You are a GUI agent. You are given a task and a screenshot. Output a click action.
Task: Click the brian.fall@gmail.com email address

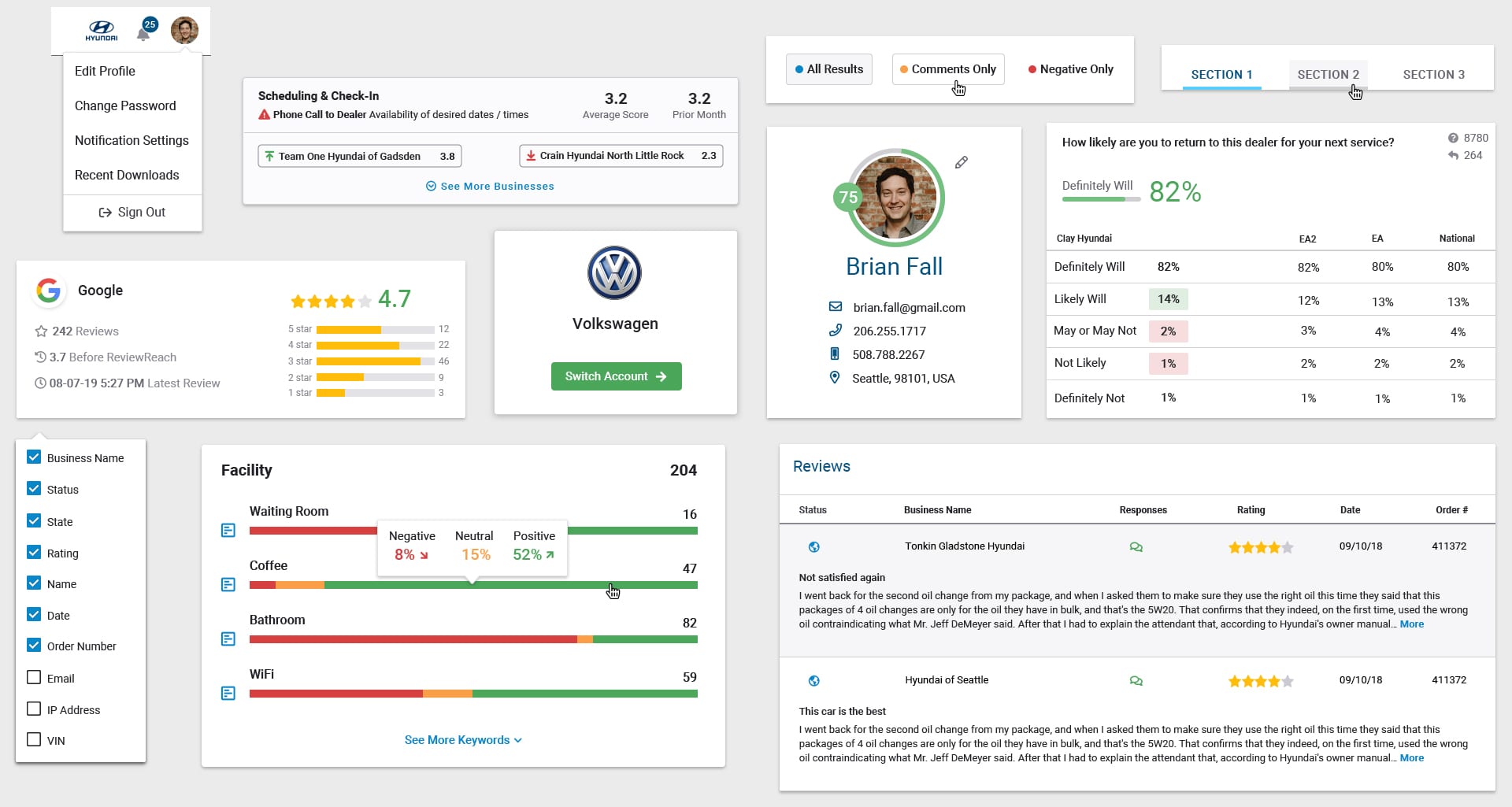pyautogui.click(x=909, y=308)
